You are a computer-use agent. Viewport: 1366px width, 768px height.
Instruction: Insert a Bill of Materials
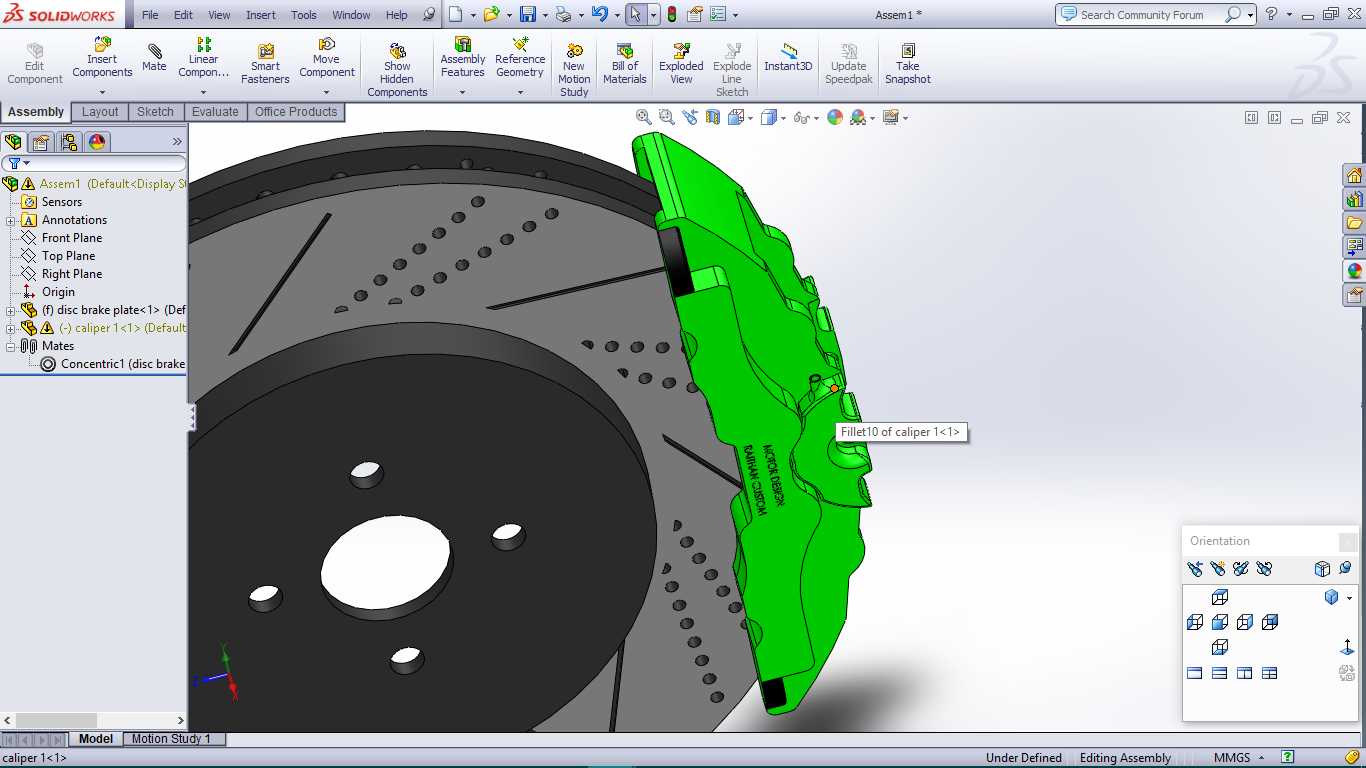(625, 63)
